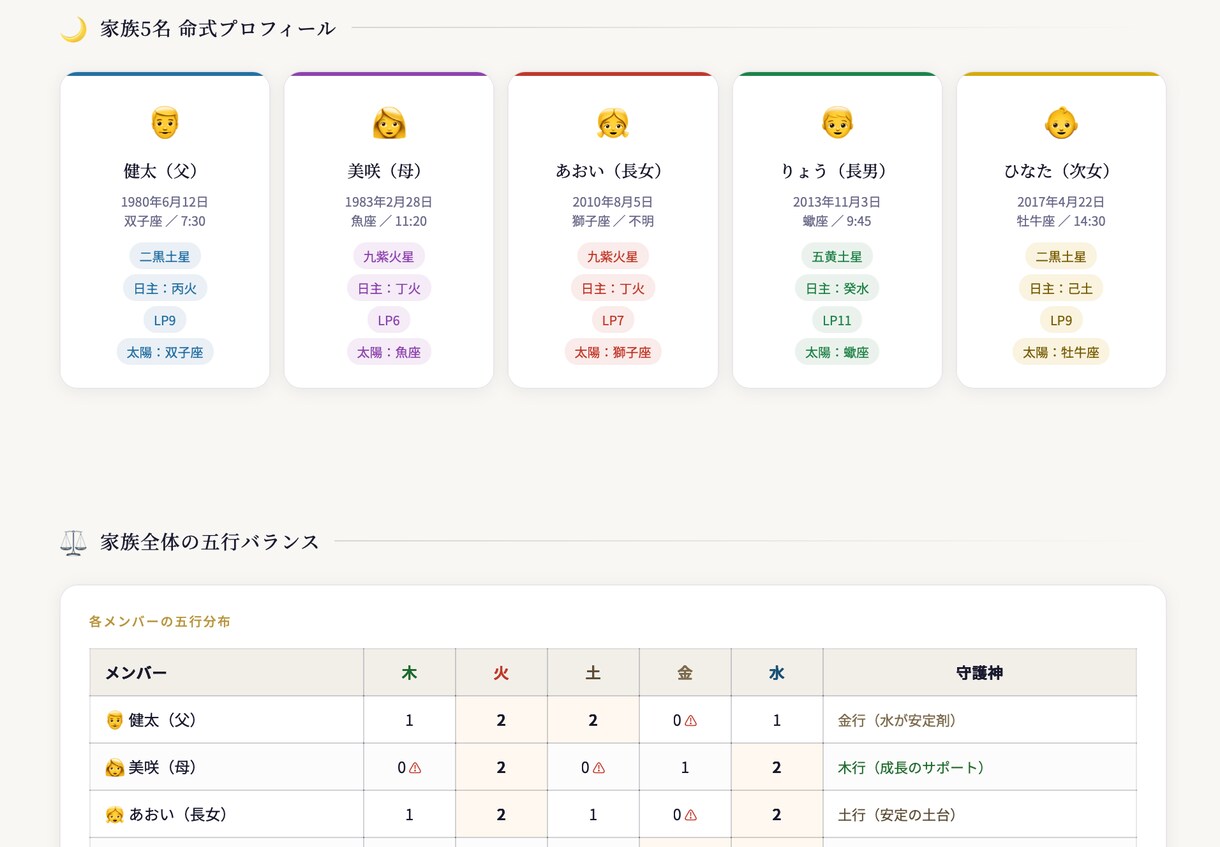Click birthdate 1983年2月28日
Image resolution: width=1220 pixels, height=847 pixels.
pyautogui.click(x=389, y=202)
